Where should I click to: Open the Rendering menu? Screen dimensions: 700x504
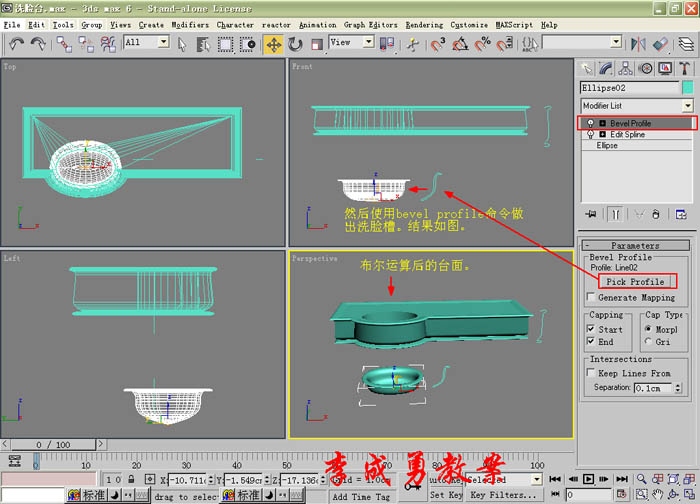point(424,25)
